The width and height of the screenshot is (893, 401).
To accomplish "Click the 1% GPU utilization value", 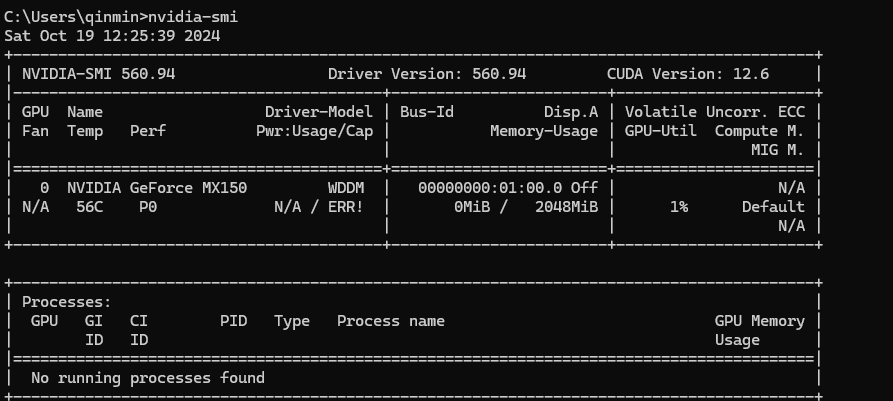I will [679, 207].
